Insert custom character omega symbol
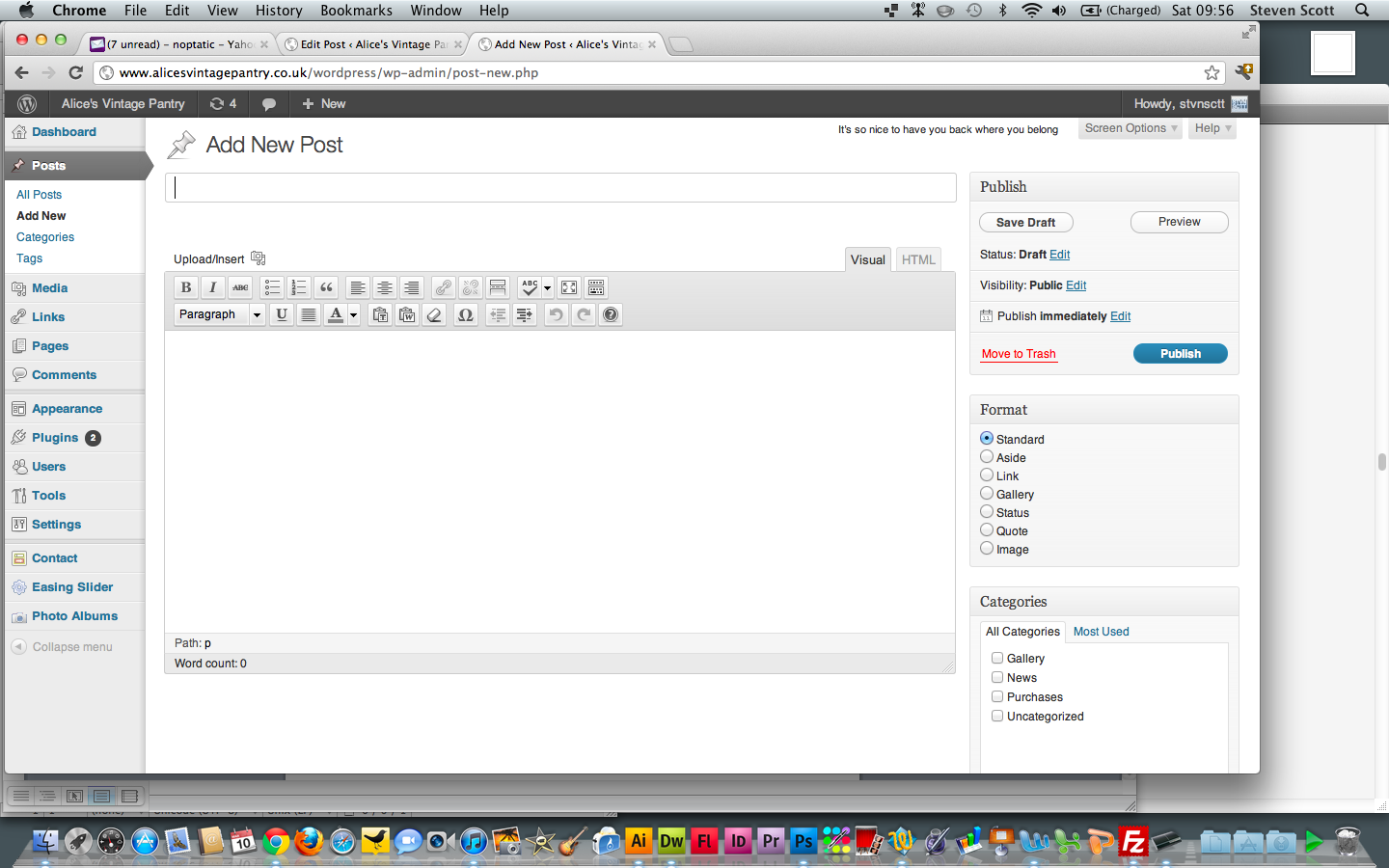 click(x=465, y=314)
